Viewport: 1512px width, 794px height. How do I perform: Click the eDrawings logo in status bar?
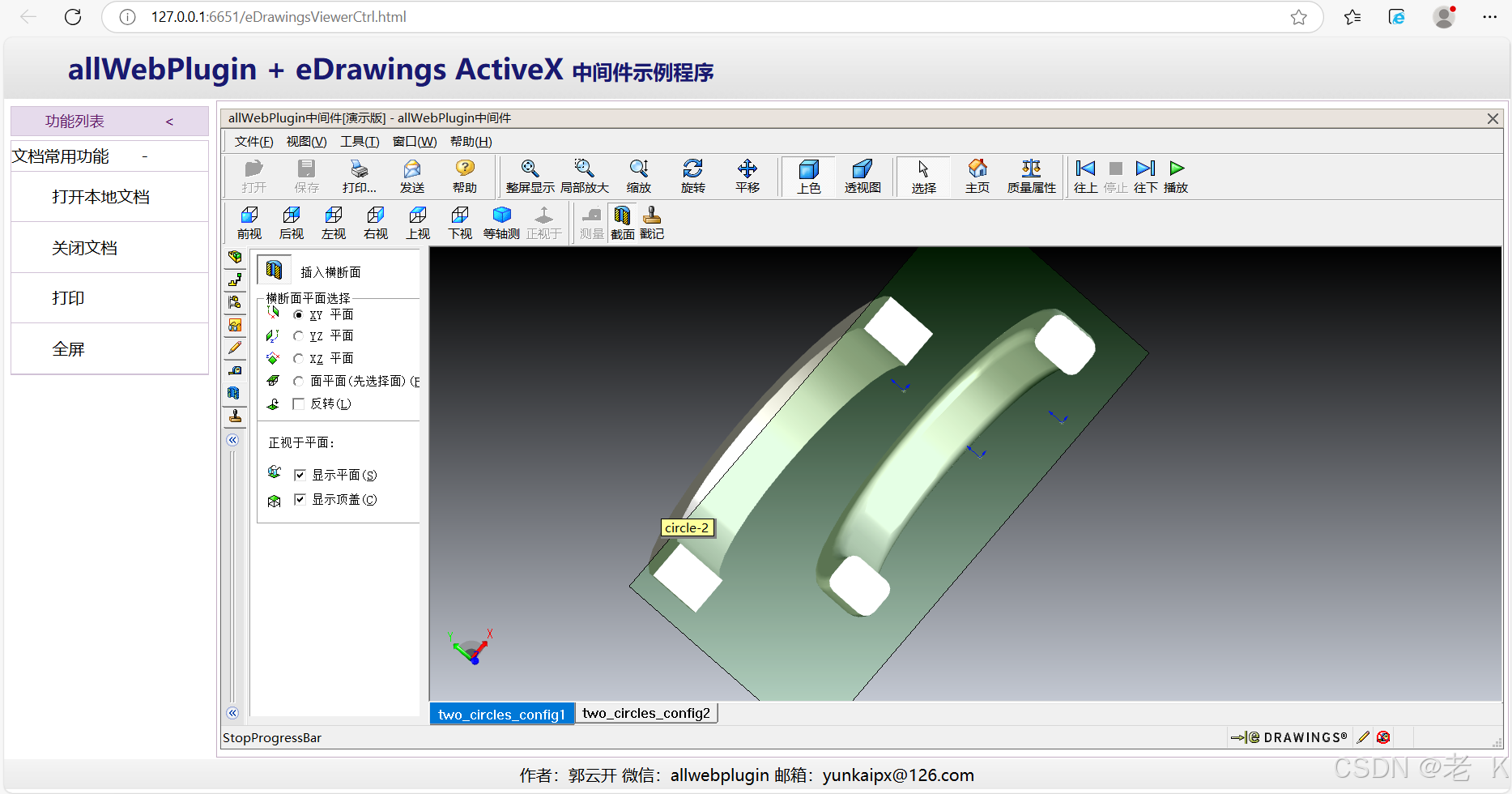click(x=1288, y=737)
